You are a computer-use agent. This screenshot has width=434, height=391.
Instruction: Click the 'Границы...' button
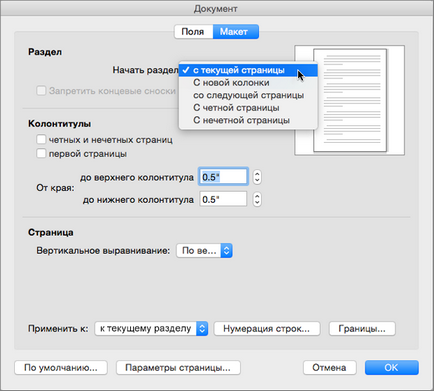pos(362,329)
